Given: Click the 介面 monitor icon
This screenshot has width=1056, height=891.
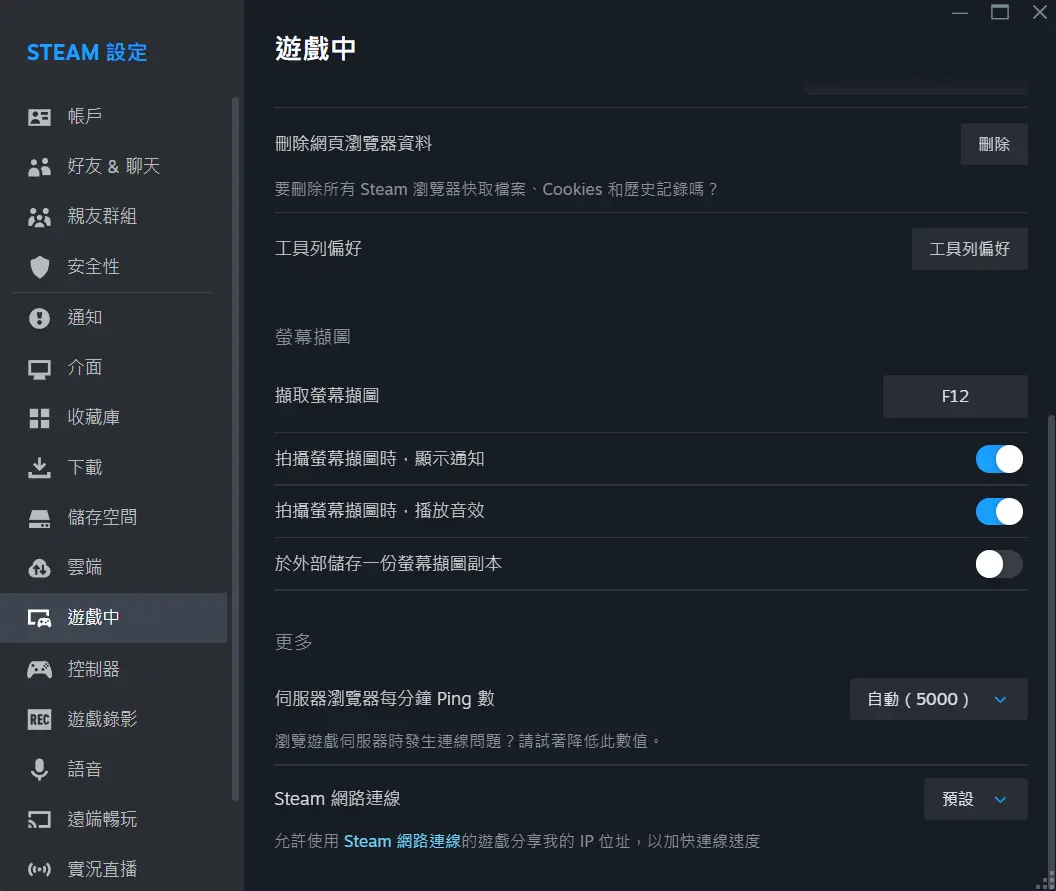Looking at the screenshot, I should pos(39,368).
